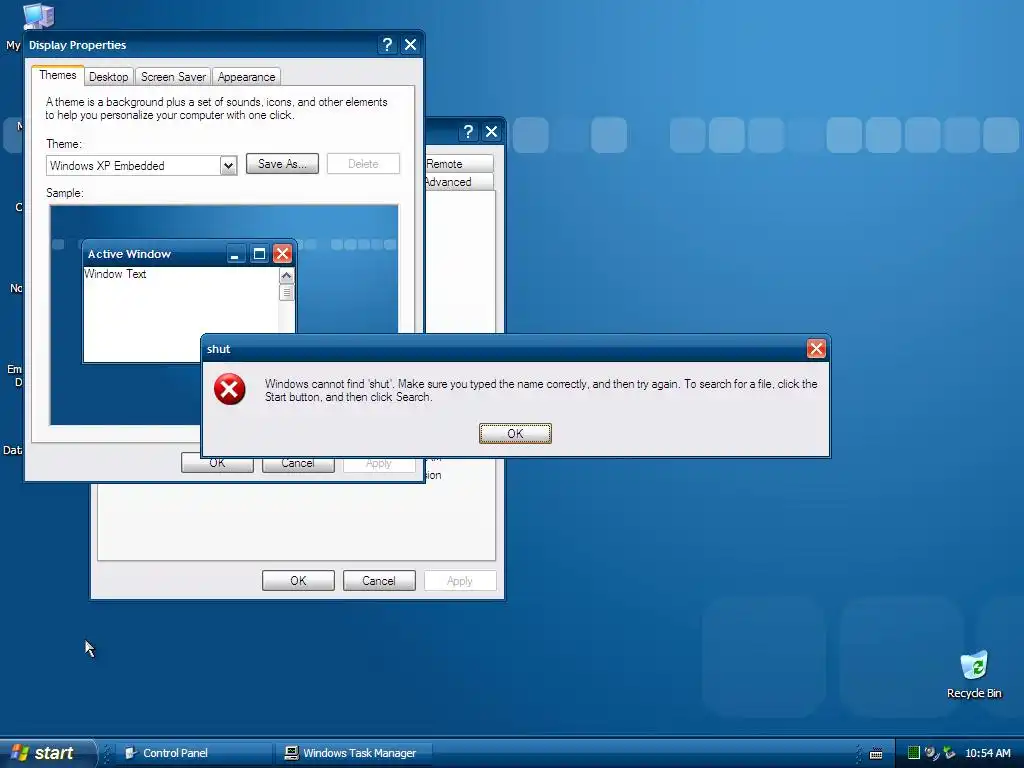Dismiss the 'shut' error with OK
The height and width of the screenshot is (768, 1024).
515,433
